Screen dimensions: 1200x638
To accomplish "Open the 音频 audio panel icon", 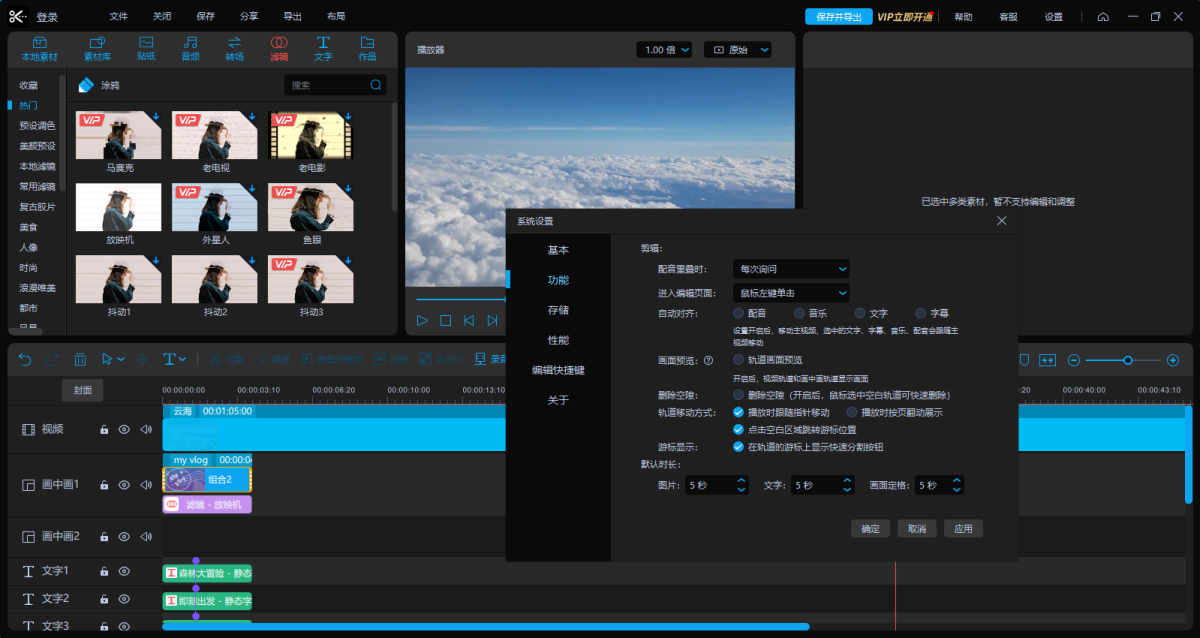I will click(x=190, y=48).
